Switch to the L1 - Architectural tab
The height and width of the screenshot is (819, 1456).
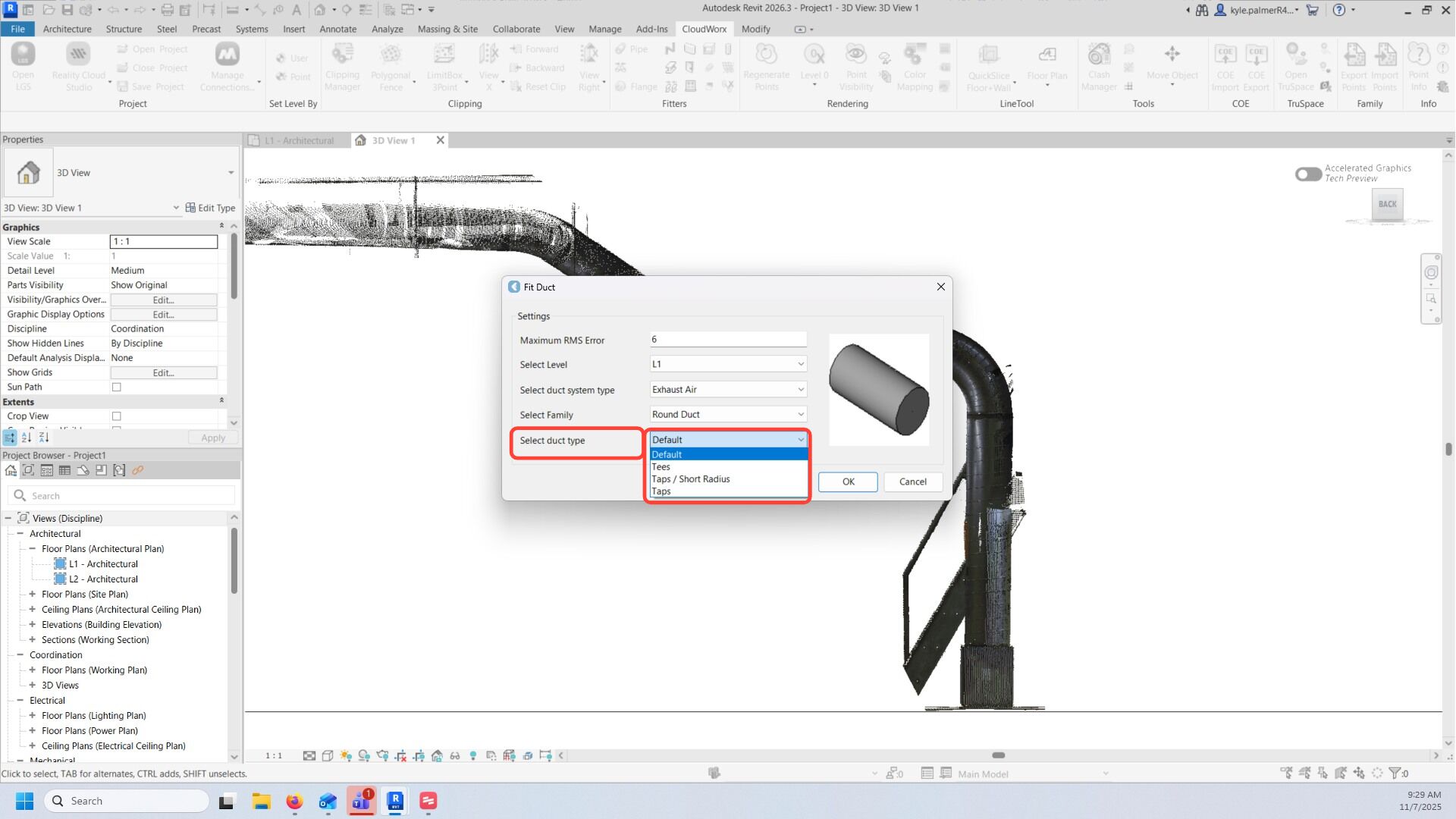299,140
